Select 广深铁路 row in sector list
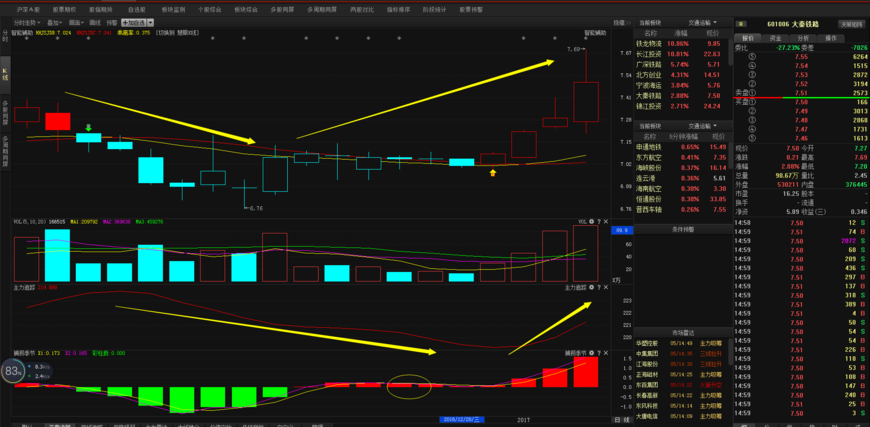The height and width of the screenshot is (427, 870). pos(682,64)
